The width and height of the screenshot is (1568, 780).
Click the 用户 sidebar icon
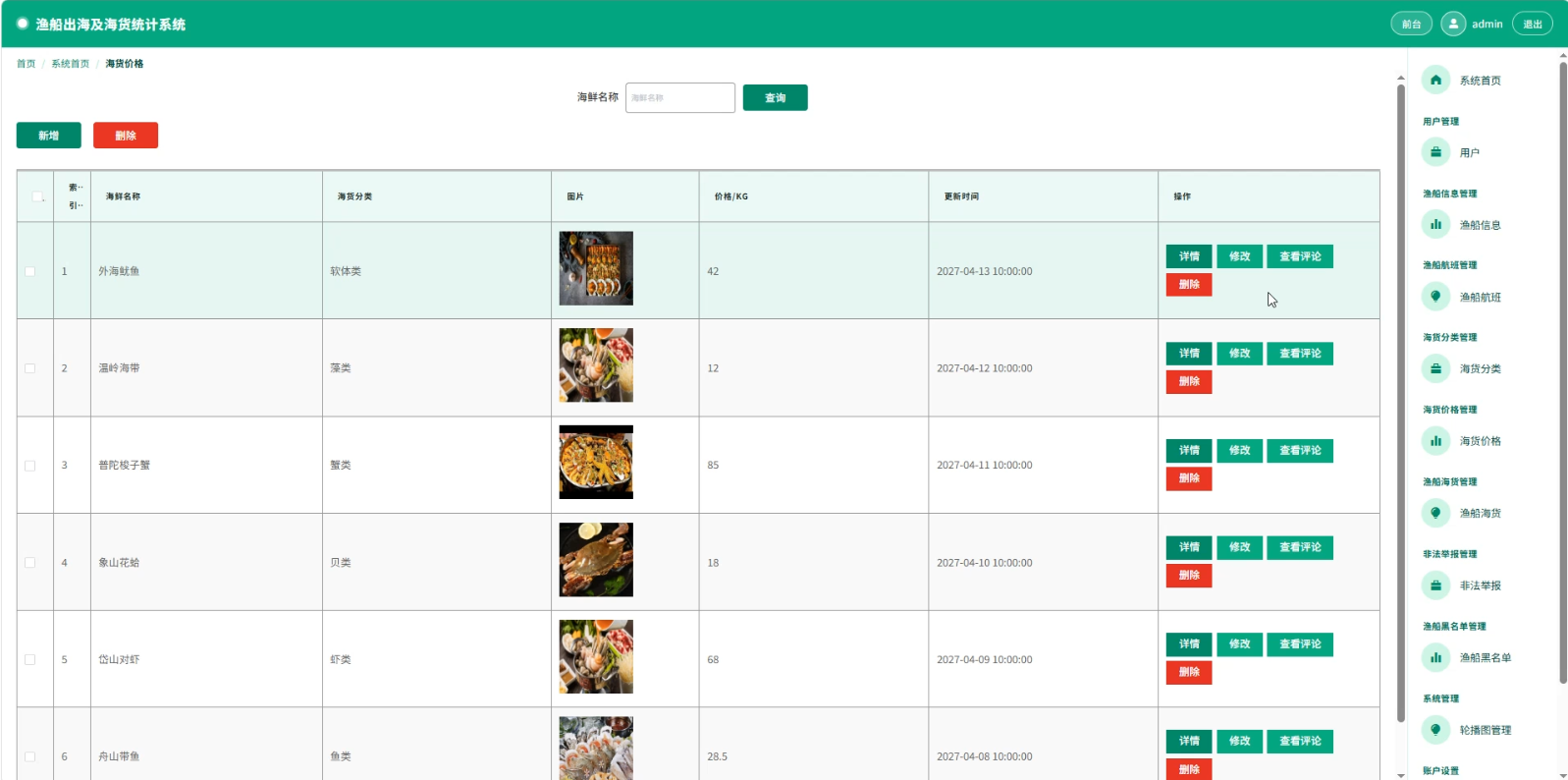tap(1435, 152)
